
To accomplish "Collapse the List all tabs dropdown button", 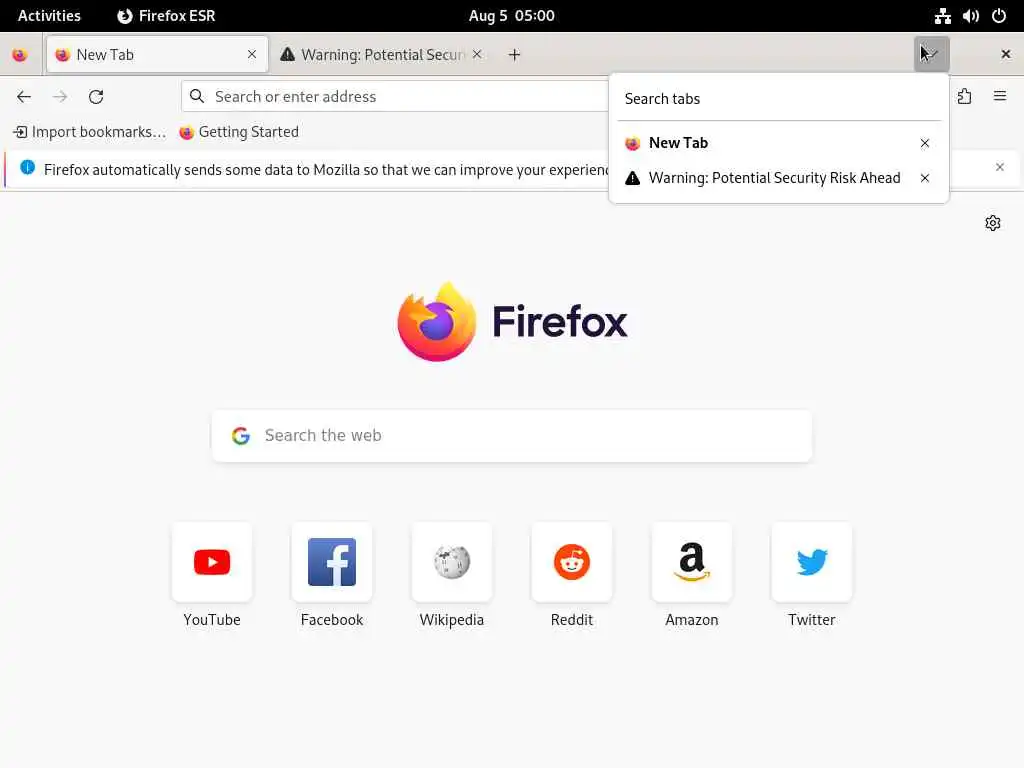I will 931,54.
